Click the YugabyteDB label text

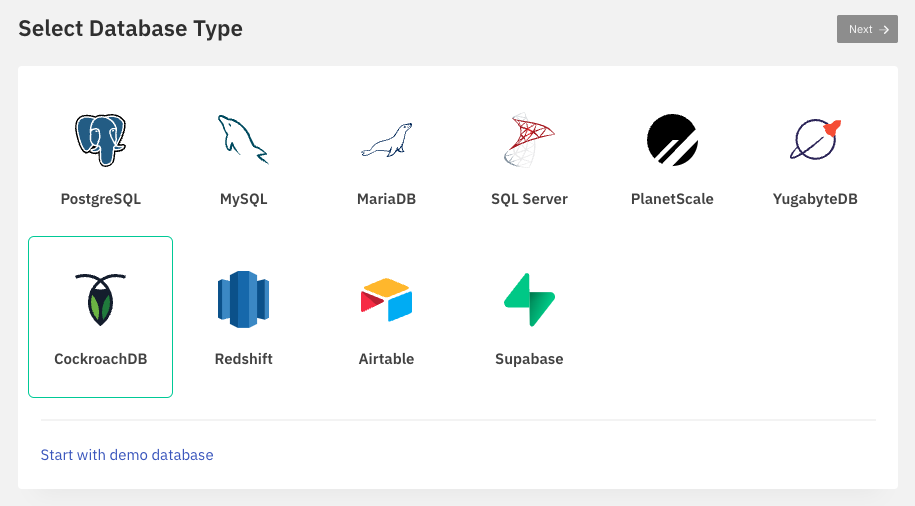pos(815,199)
